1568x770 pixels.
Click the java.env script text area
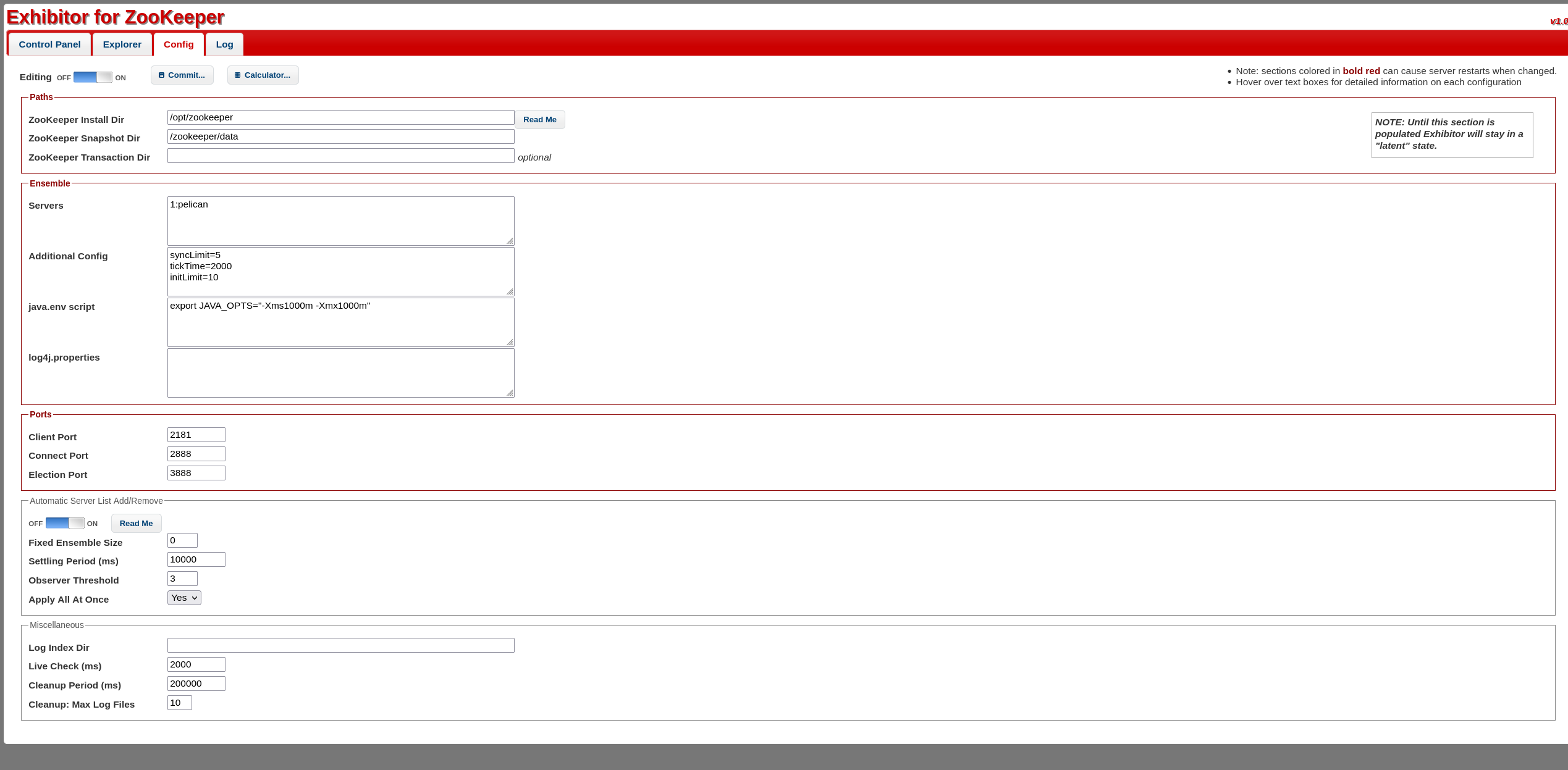(341, 322)
